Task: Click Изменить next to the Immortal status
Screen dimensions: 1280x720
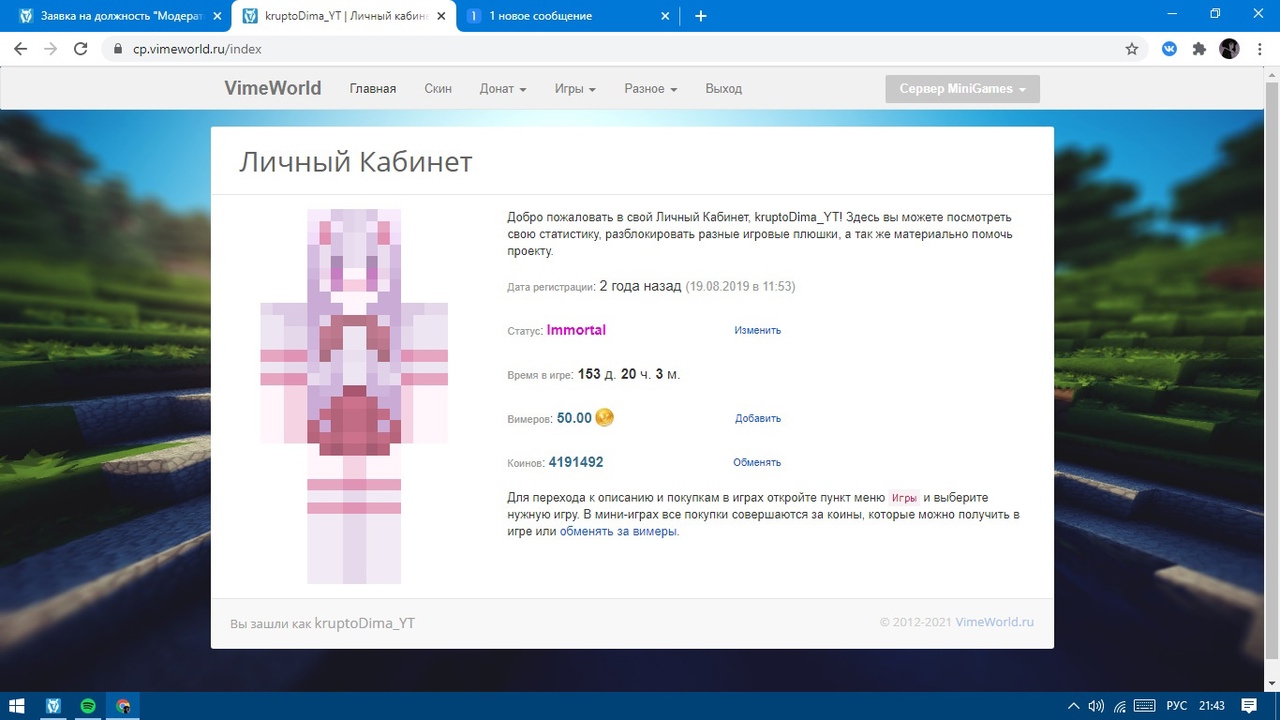Action: coord(758,330)
